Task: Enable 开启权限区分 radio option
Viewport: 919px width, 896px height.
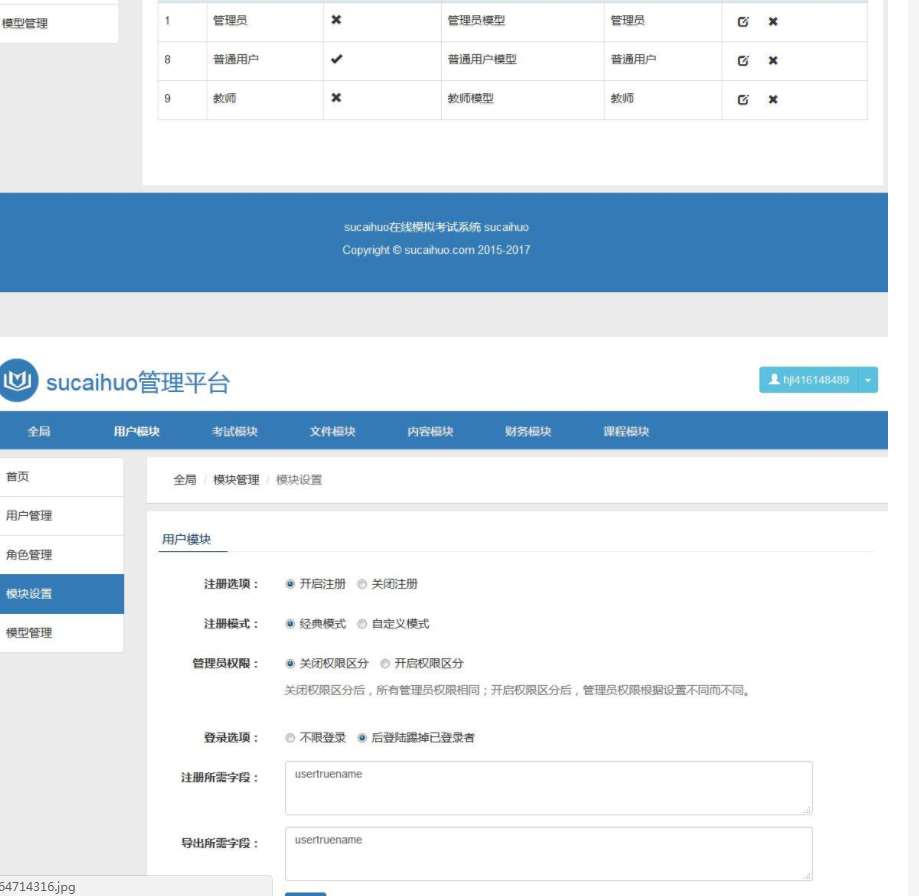Action: coord(385,663)
